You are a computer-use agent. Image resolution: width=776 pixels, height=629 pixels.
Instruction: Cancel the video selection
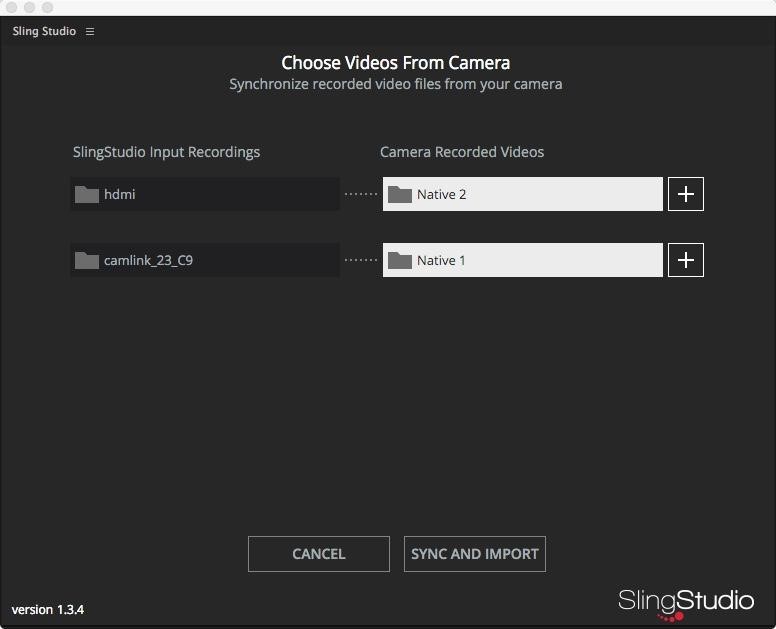pyautogui.click(x=319, y=554)
